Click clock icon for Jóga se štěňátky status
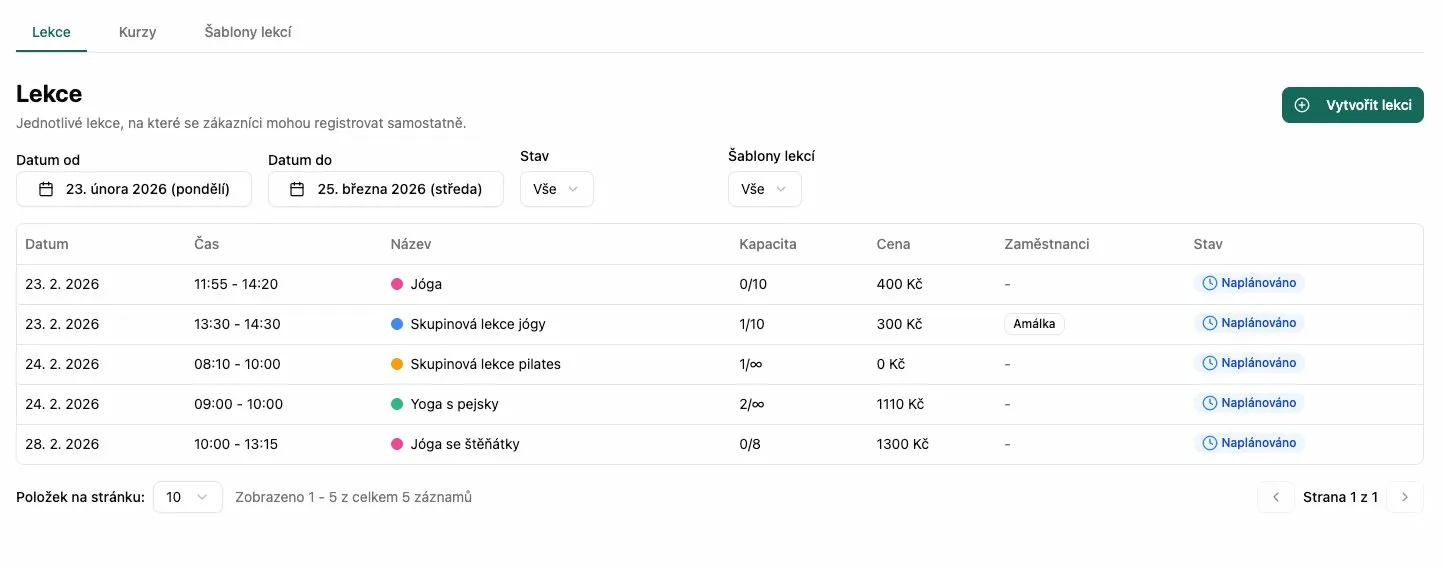This screenshot has height=568, width=1443. (x=1209, y=443)
